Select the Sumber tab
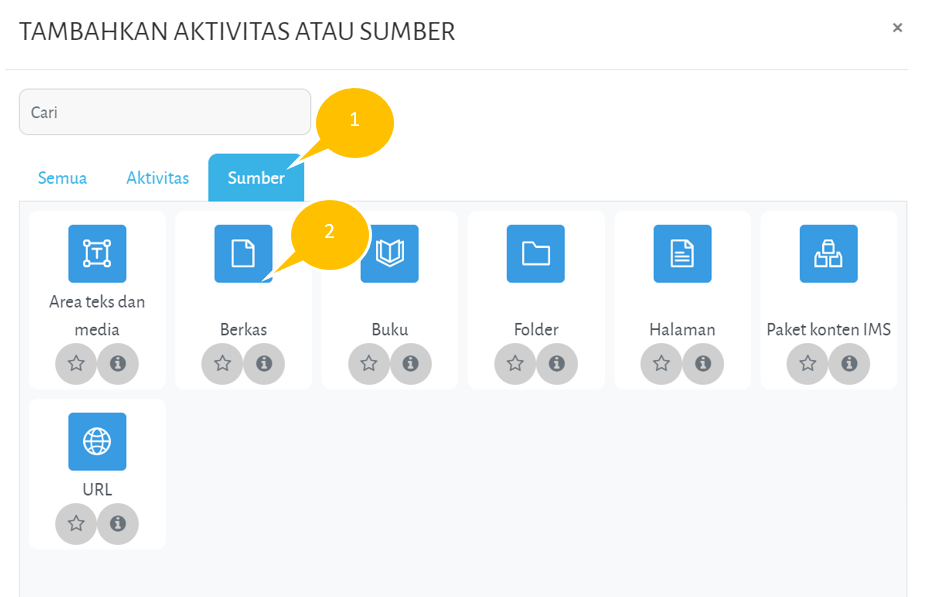The width and height of the screenshot is (943, 597). (x=256, y=178)
